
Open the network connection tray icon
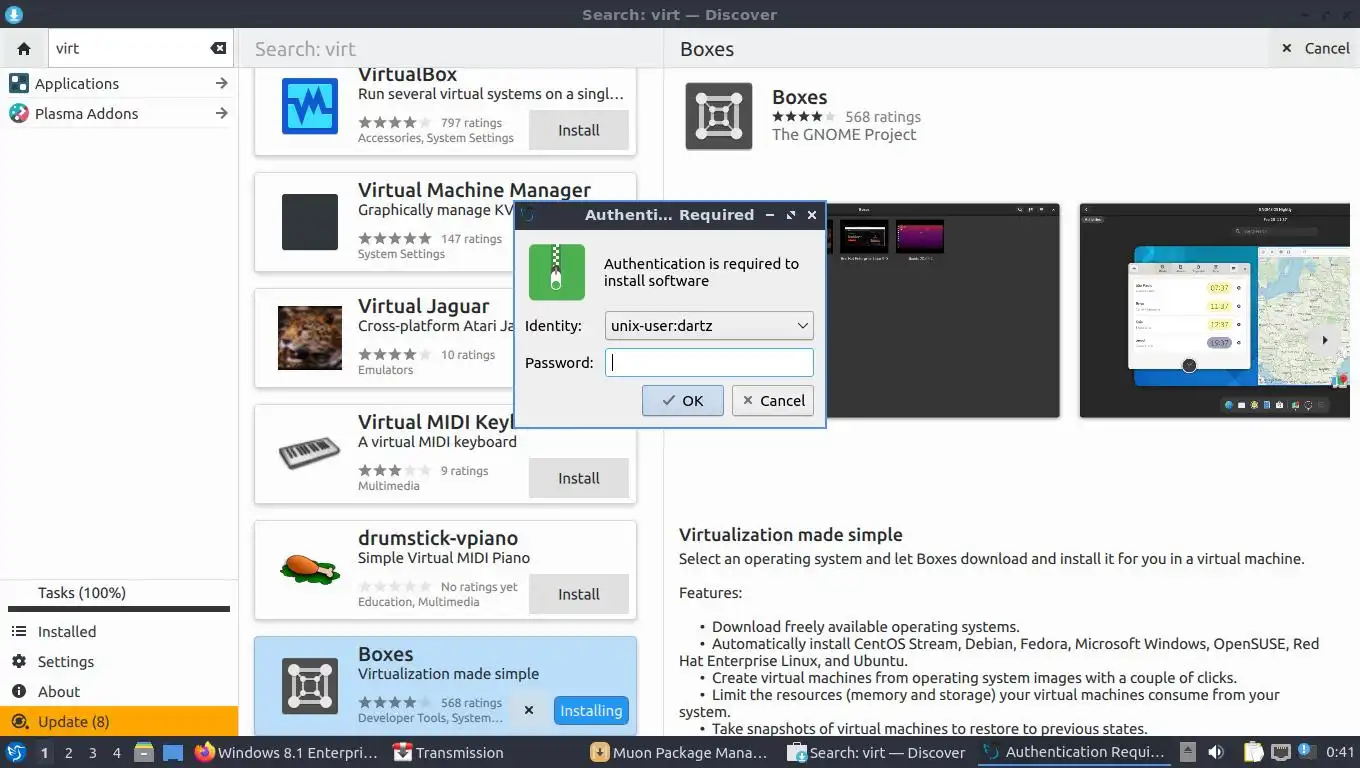(x=1281, y=752)
